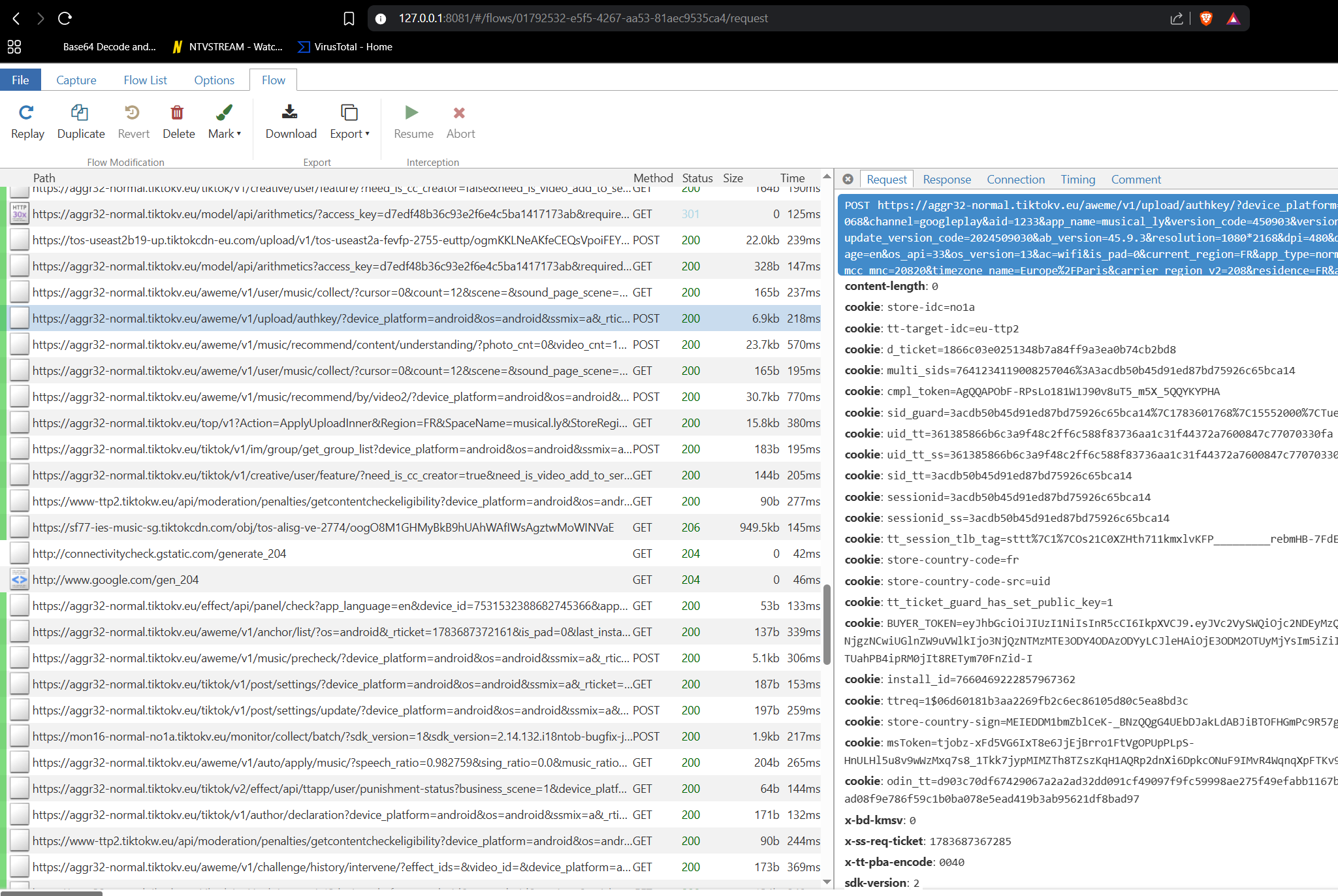
Task: Click the Replay flow icon
Action: tap(26, 113)
